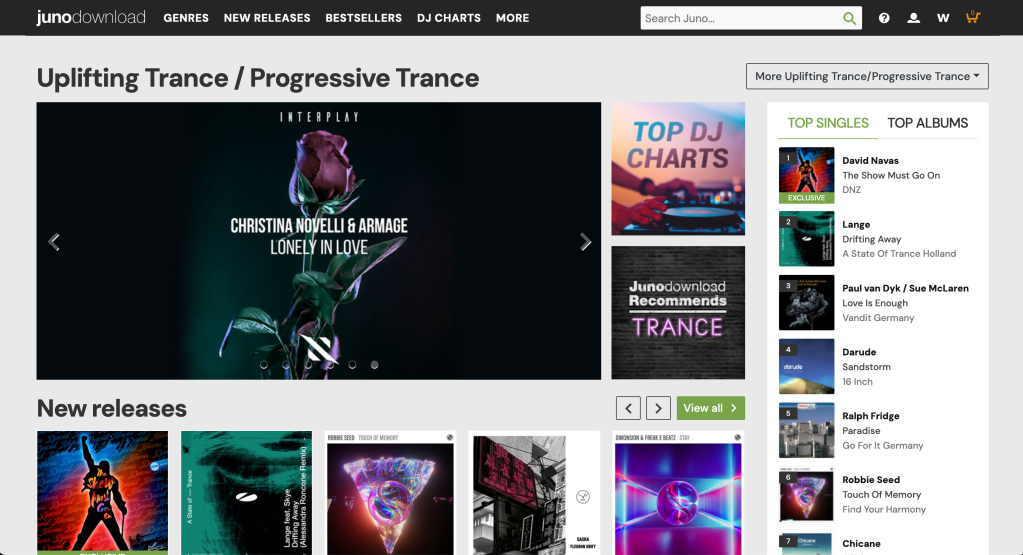Select the last carousel dot indicator
1023x555 pixels.
pos(374,365)
